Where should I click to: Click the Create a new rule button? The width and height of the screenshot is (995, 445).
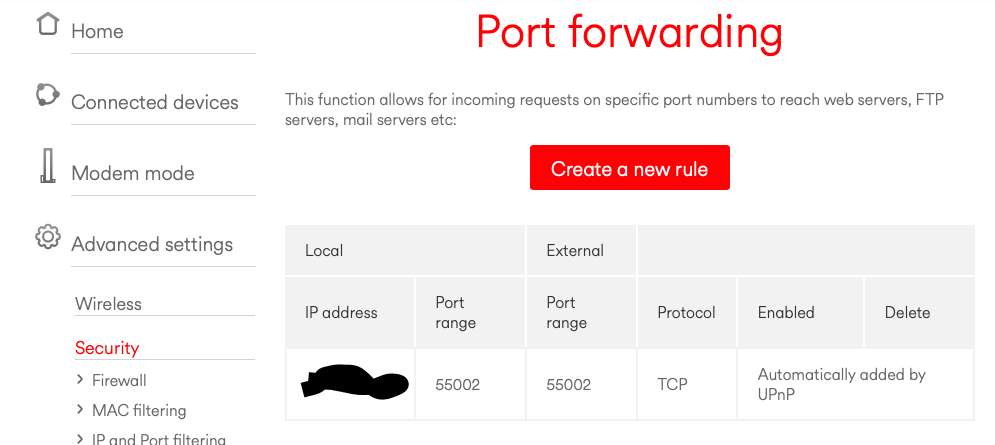(629, 168)
